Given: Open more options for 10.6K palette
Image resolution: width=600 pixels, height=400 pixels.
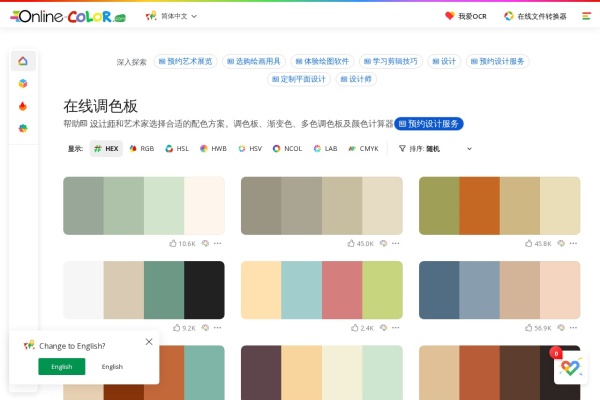Looking at the screenshot, I should pyautogui.click(x=217, y=243).
